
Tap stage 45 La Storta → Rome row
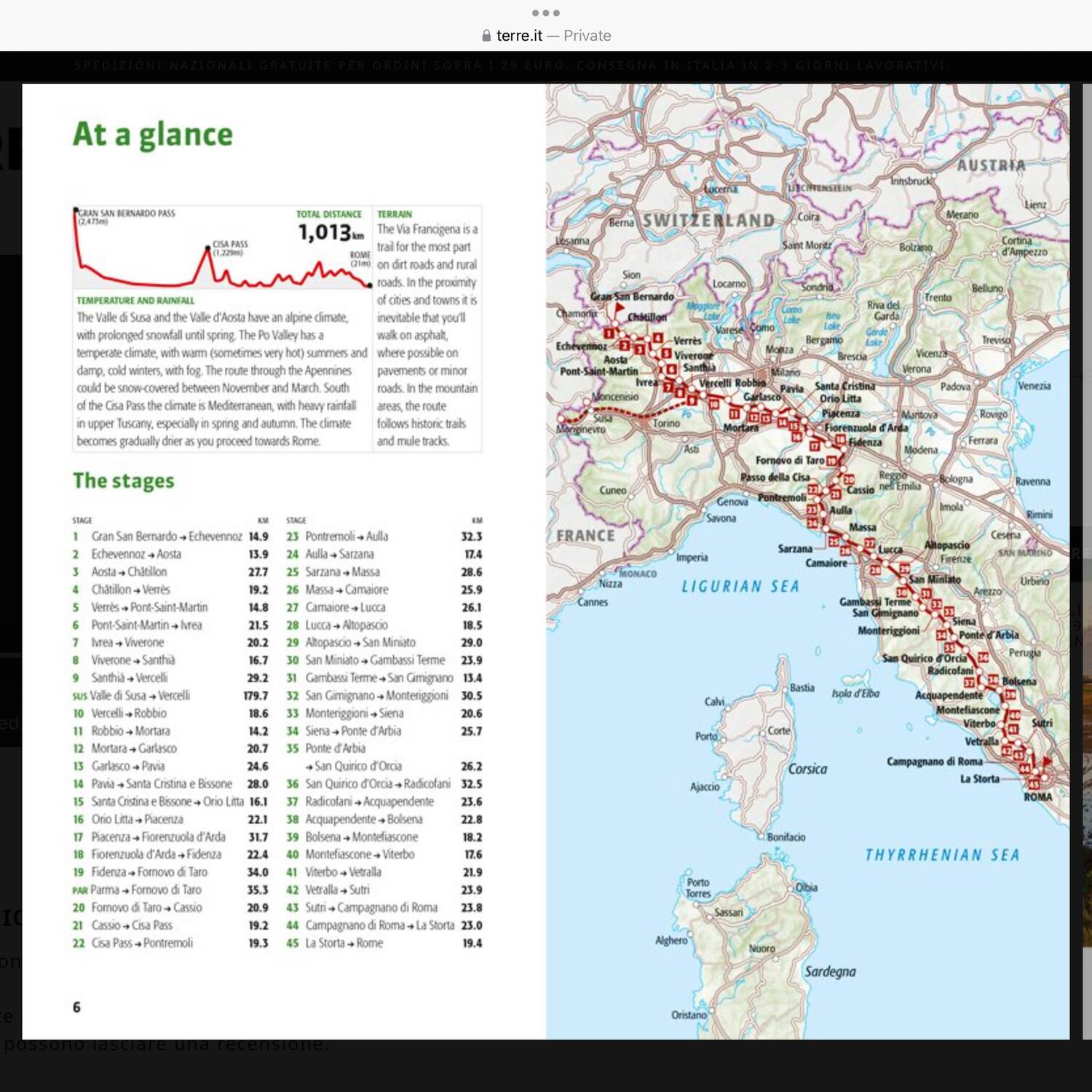[384, 943]
